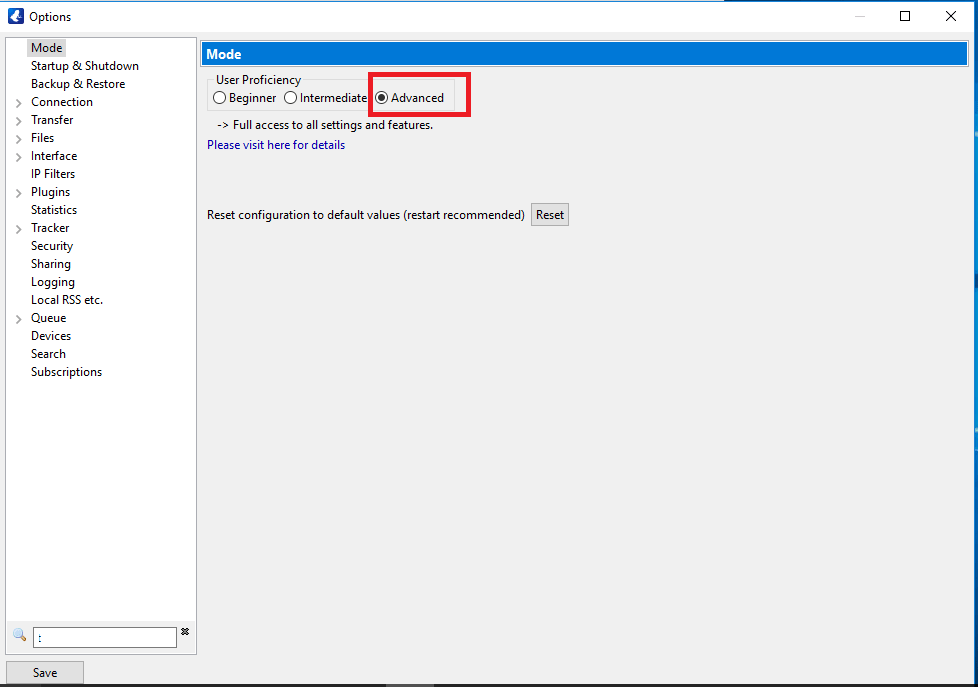Viewport: 978px width, 687px height.
Task: Open the Sharing section
Action: pos(51,265)
